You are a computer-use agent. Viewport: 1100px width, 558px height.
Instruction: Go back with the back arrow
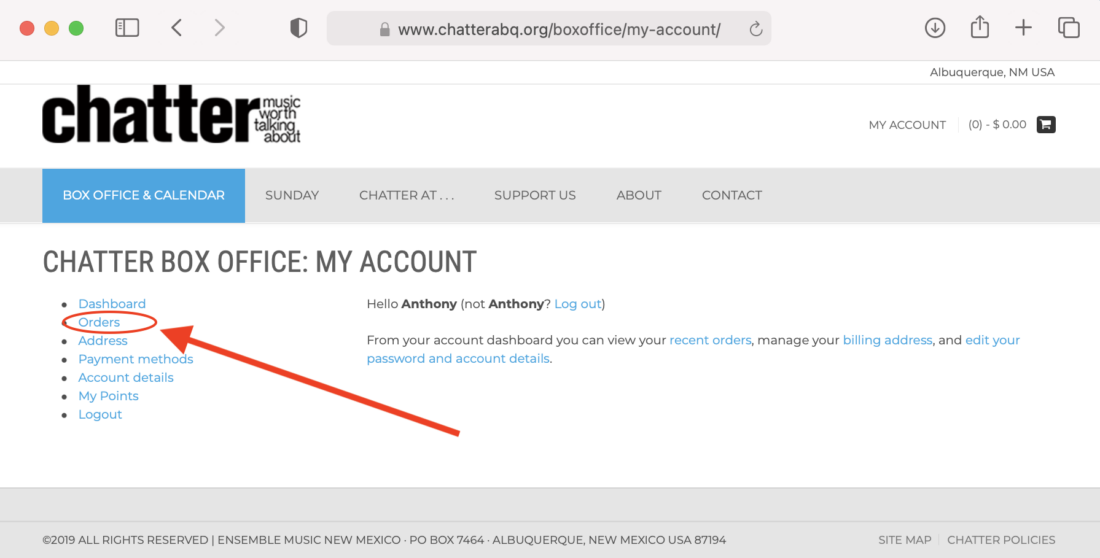point(176,28)
